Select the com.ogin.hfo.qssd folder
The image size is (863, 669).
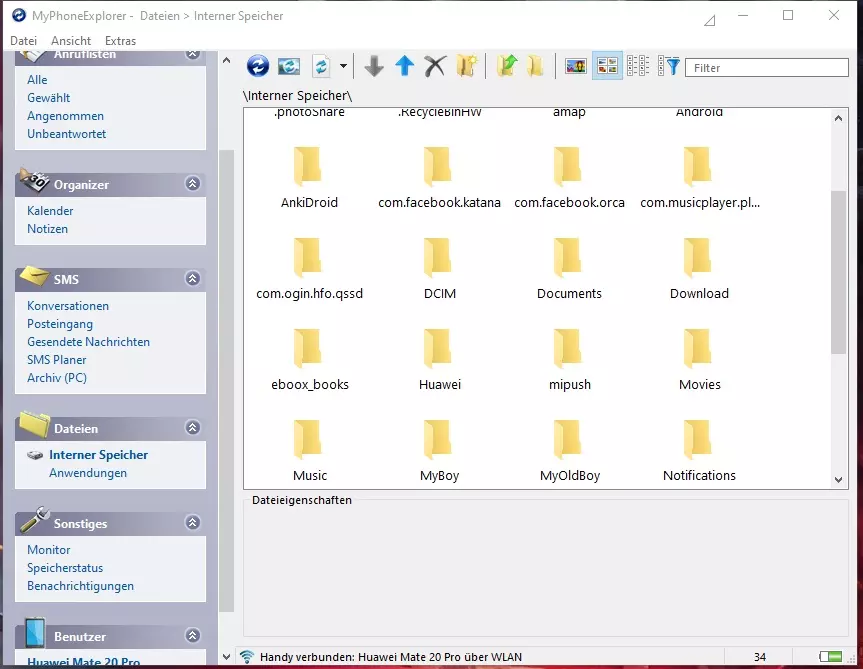[309, 269]
